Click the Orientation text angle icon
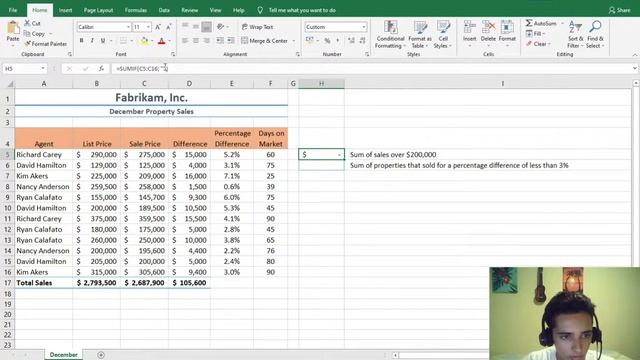The height and width of the screenshot is (360, 640). [221, 27]
